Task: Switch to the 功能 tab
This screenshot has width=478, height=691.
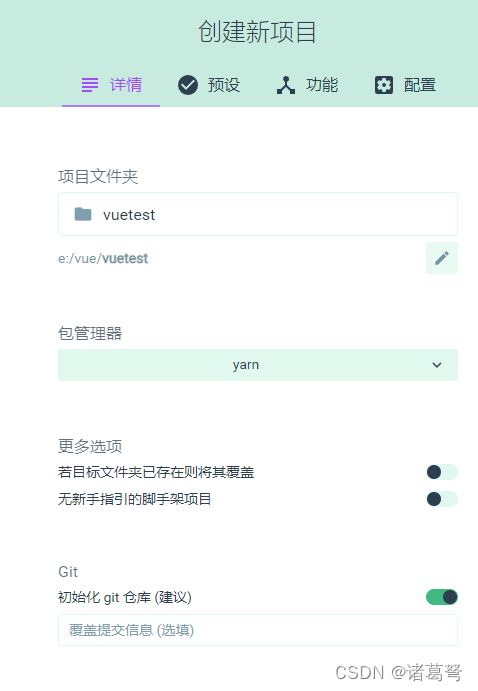Action: point(307,85)
